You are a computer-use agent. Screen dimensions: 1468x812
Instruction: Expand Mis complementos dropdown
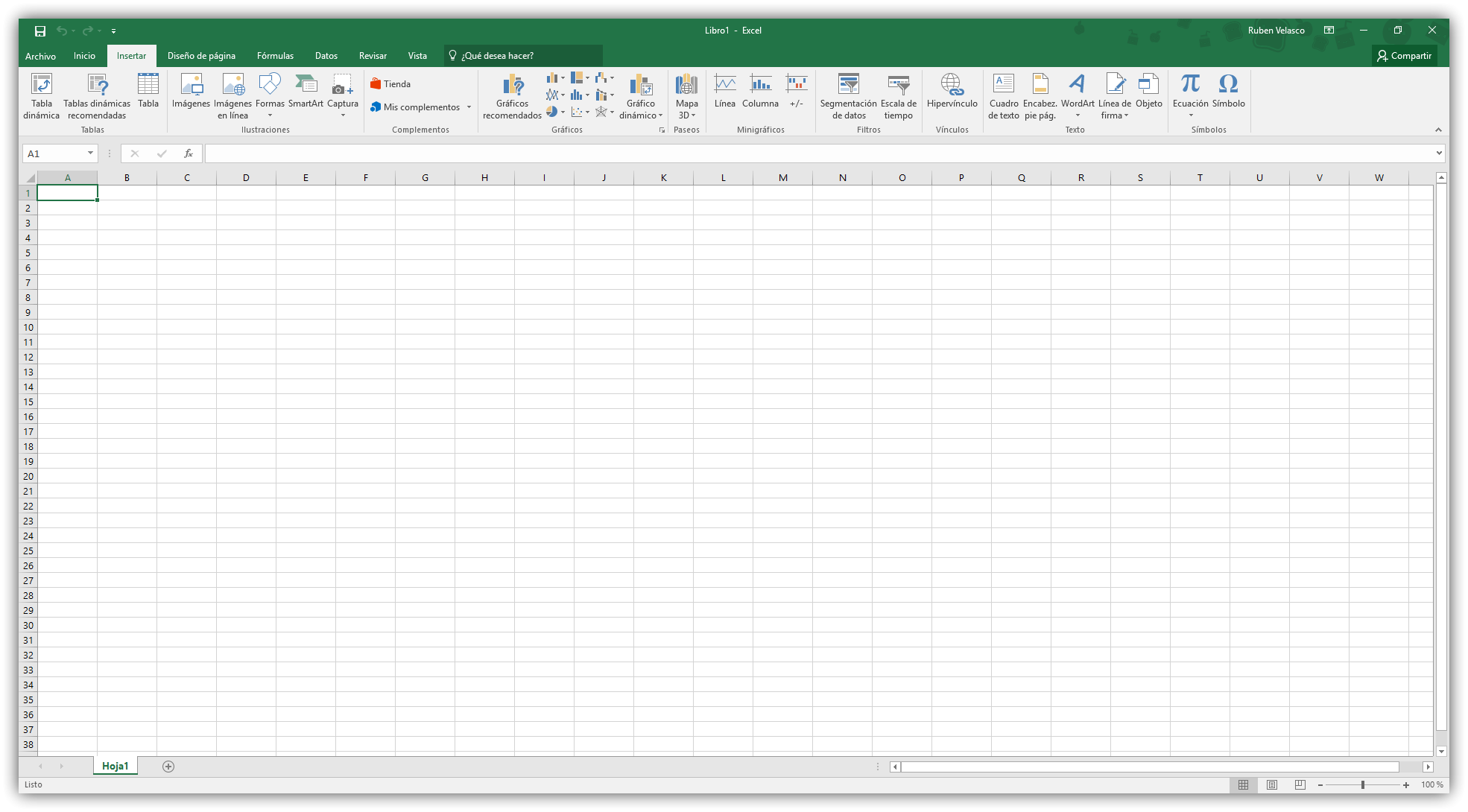[x=469, y=107]
